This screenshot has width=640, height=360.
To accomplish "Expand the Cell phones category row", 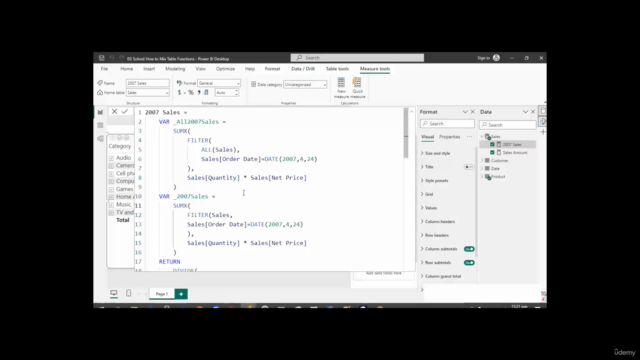I will (x=111, y=174).
